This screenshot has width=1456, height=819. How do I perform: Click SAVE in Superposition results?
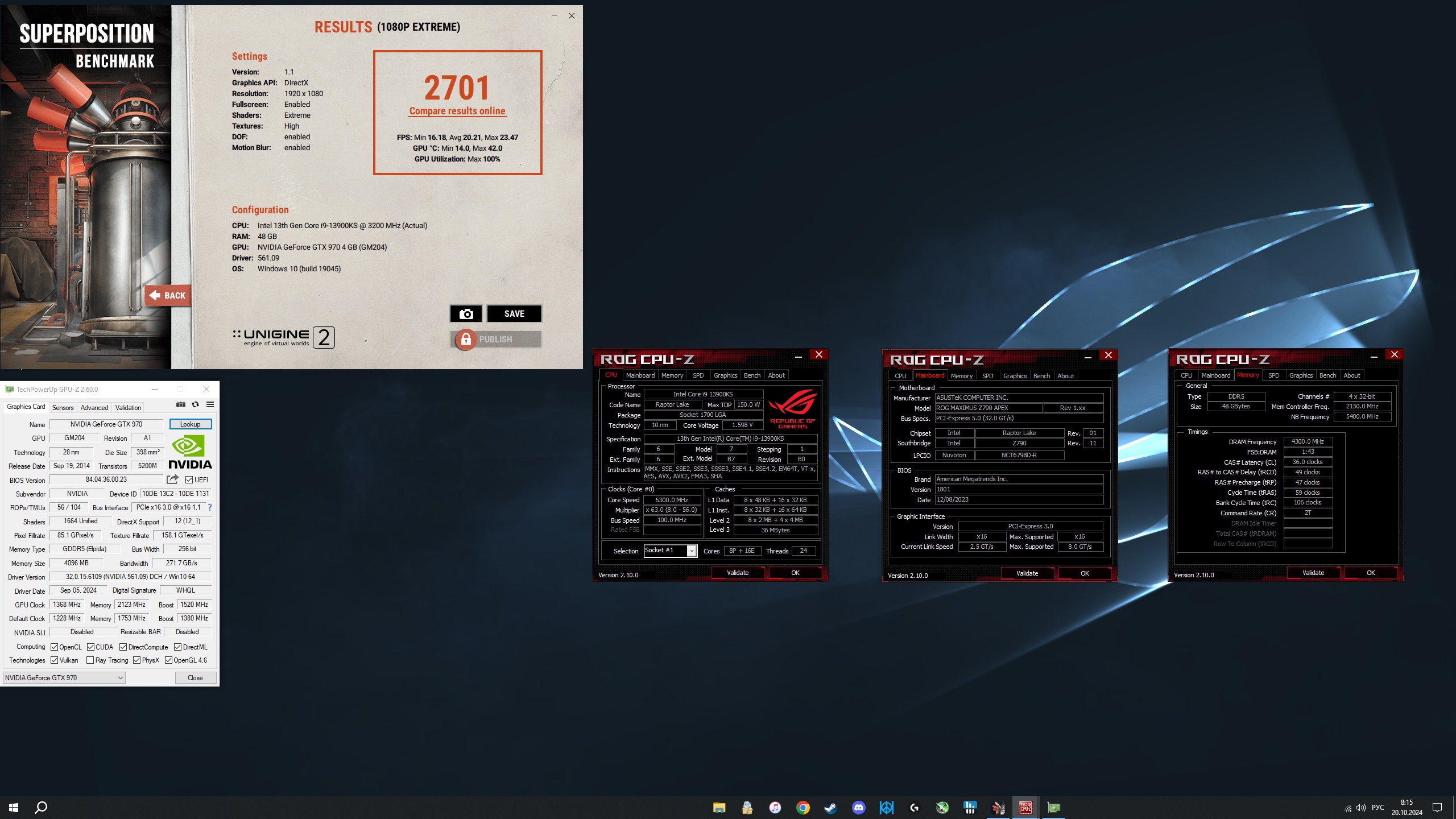tap(514, 313)
